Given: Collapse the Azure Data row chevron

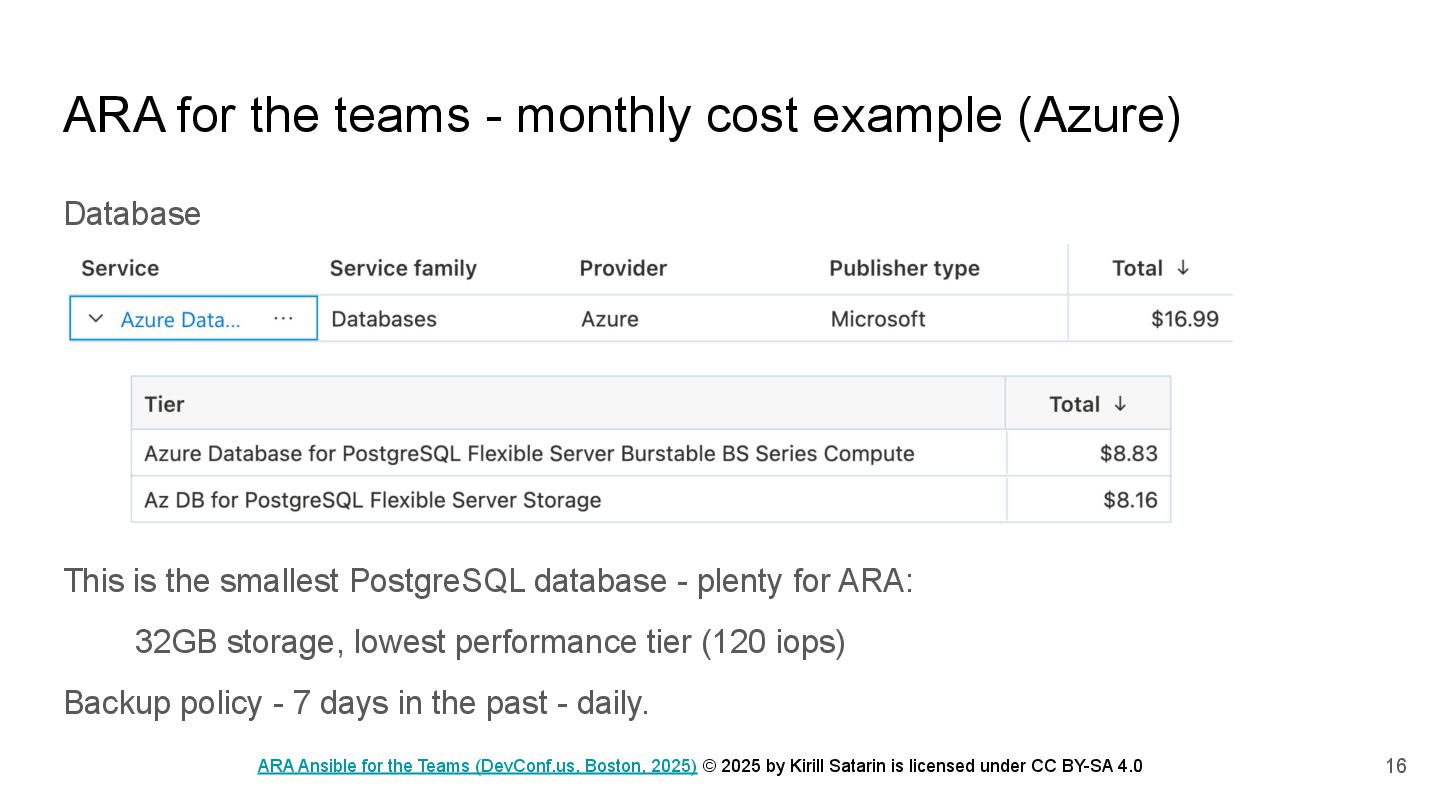Looking at the screenshot, I should 96,319.
